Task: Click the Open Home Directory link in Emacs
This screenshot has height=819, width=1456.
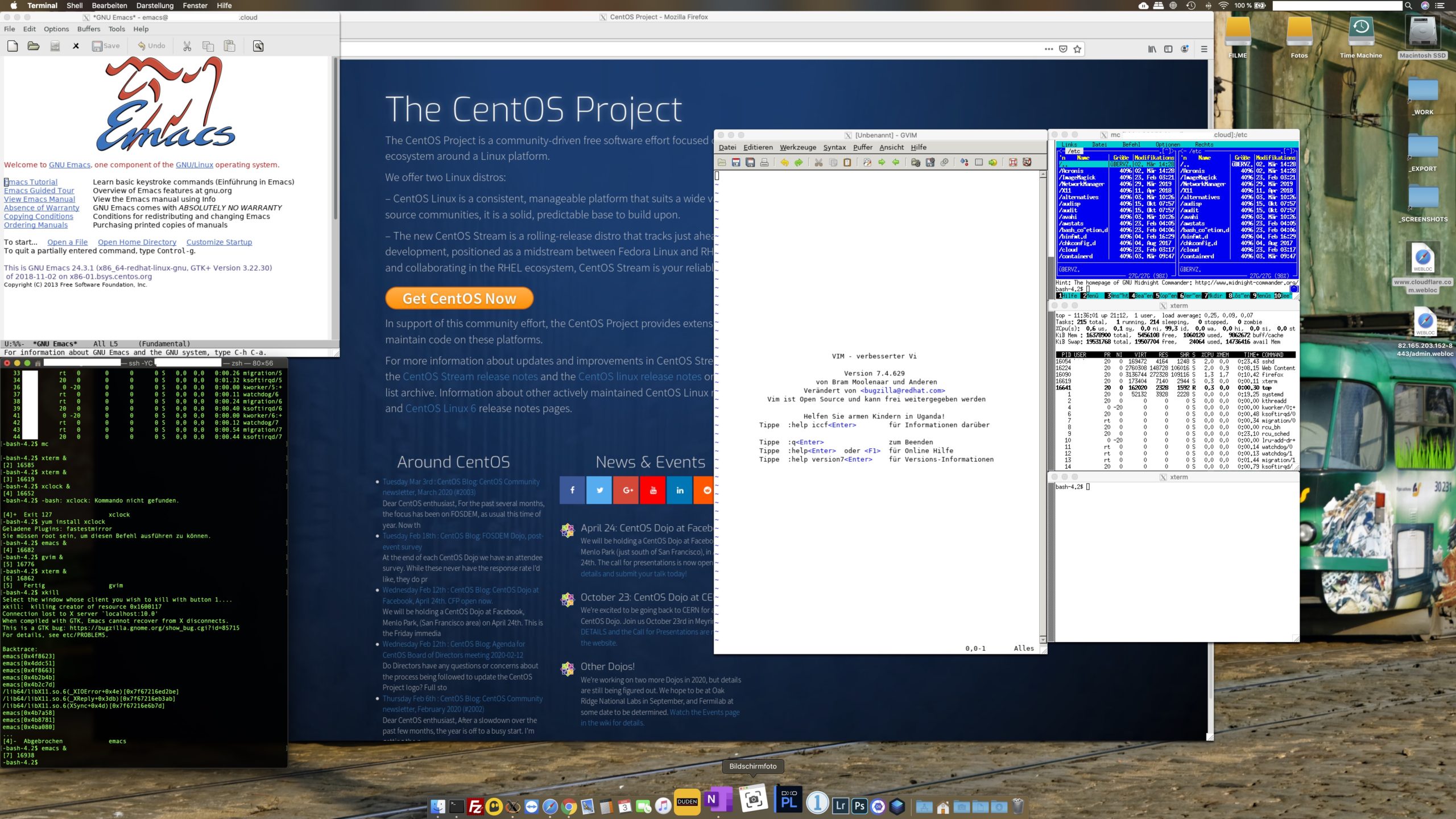Action: (137, 242)
